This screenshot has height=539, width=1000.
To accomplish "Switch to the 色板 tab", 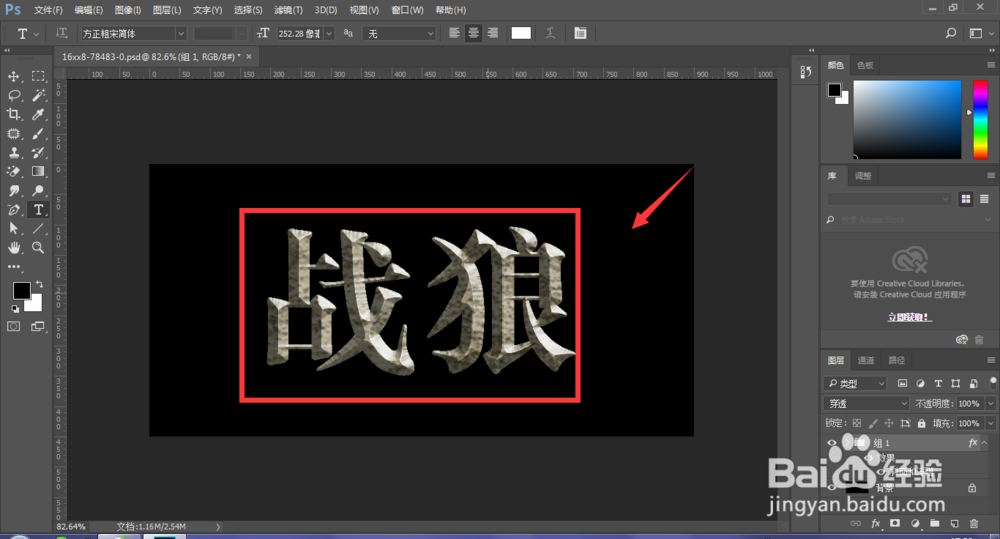I will click(865, 65).
